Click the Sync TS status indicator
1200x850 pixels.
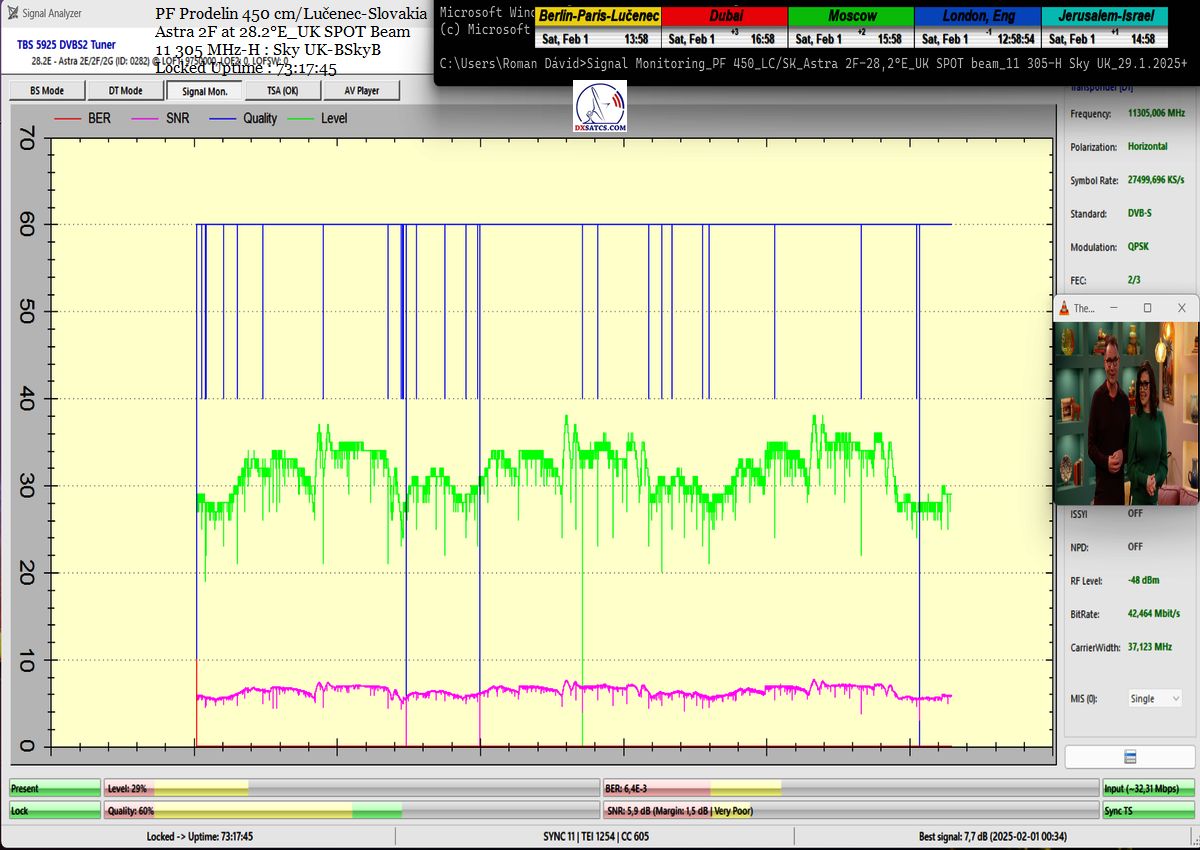1148,811
